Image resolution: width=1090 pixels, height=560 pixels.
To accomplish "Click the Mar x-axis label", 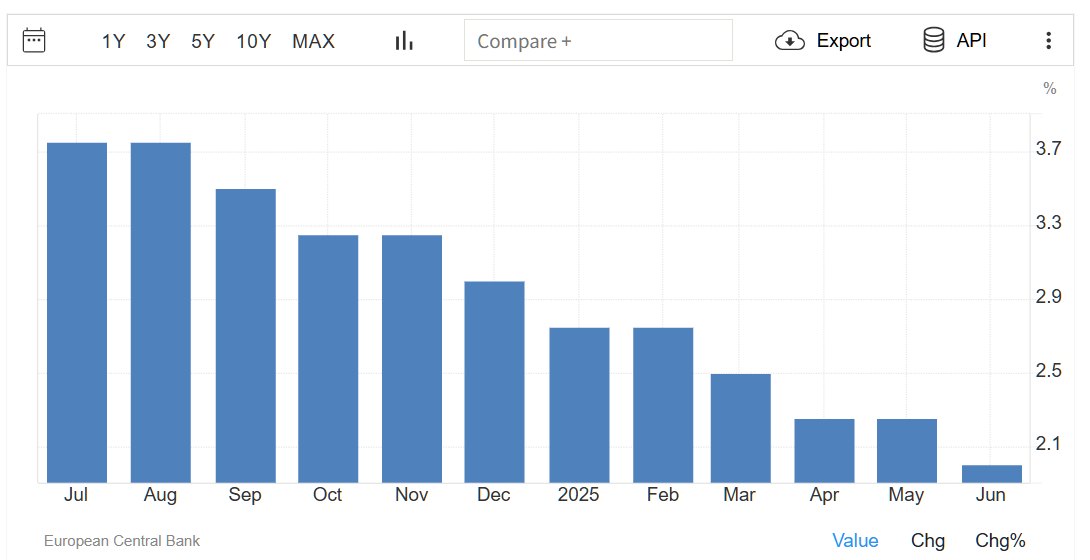I will 739,495.
